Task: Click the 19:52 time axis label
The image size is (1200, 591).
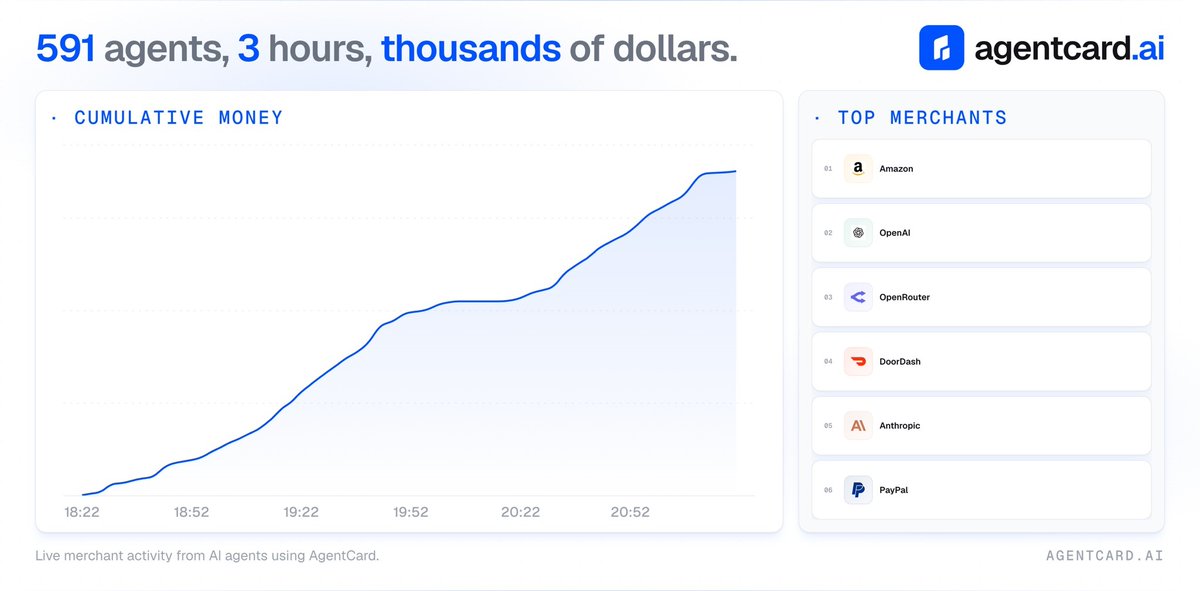Action: point(411,512)
